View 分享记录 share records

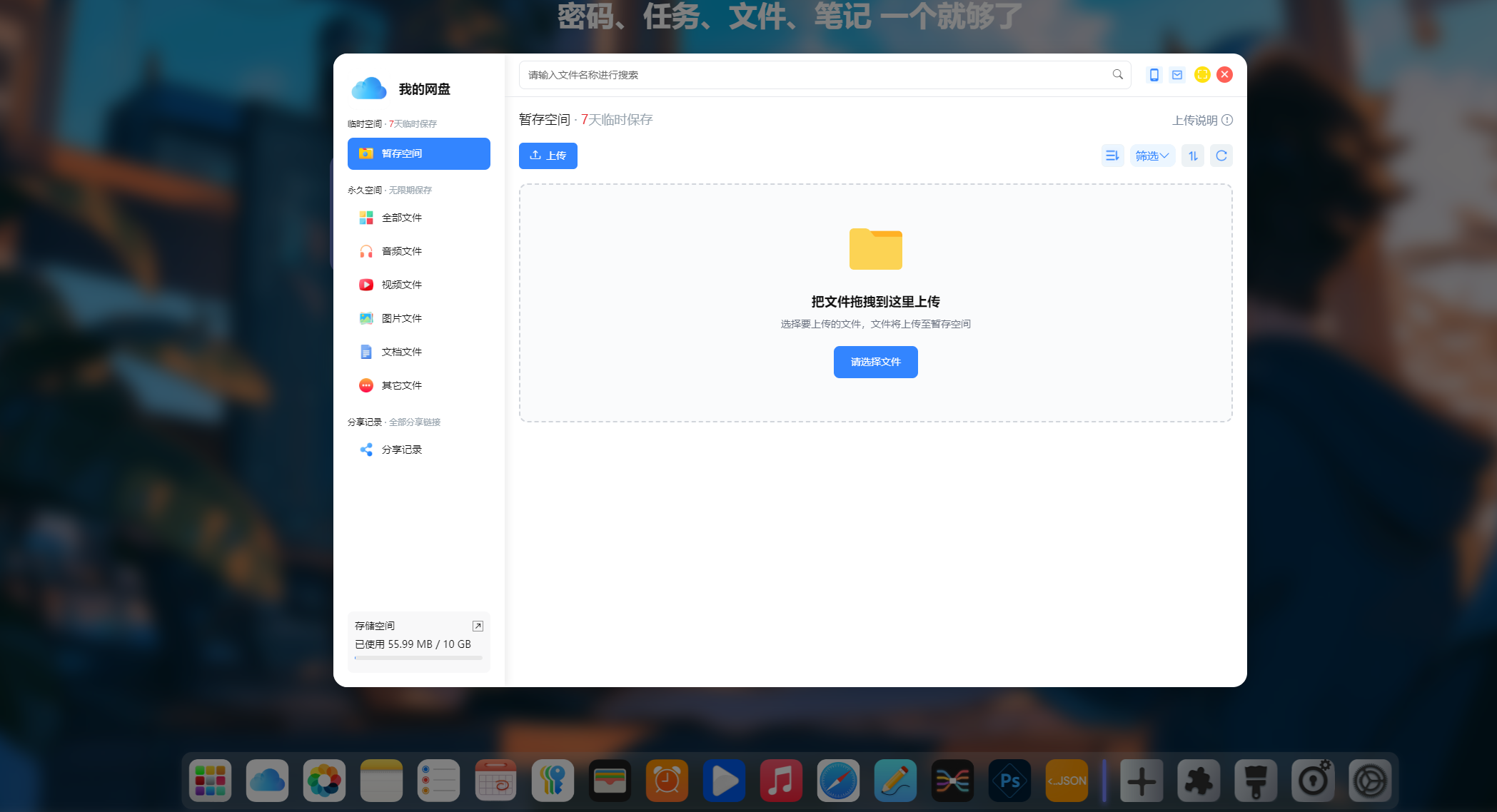click(x=401, y=450)
